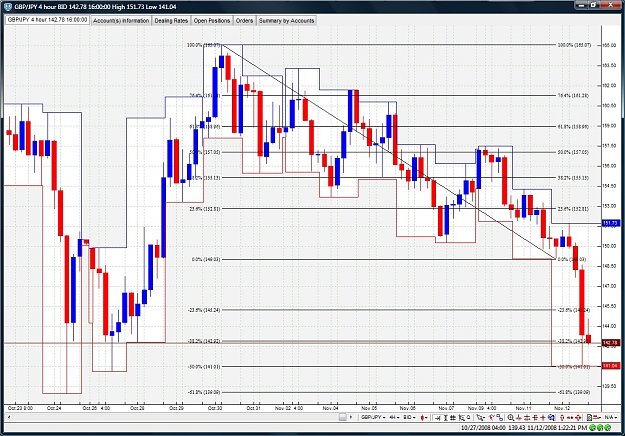Click the 10/27/2008 04:00 status bar text
The width and height of the screenshot is (625, 436).
coord(483,428)
